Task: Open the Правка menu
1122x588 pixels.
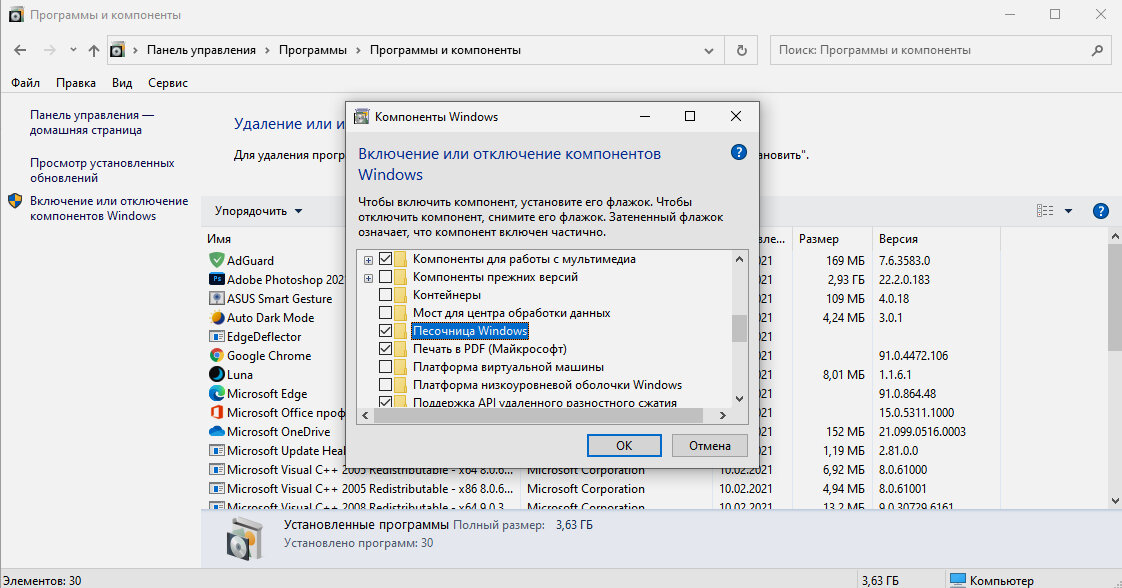Action: click(76, 83)
